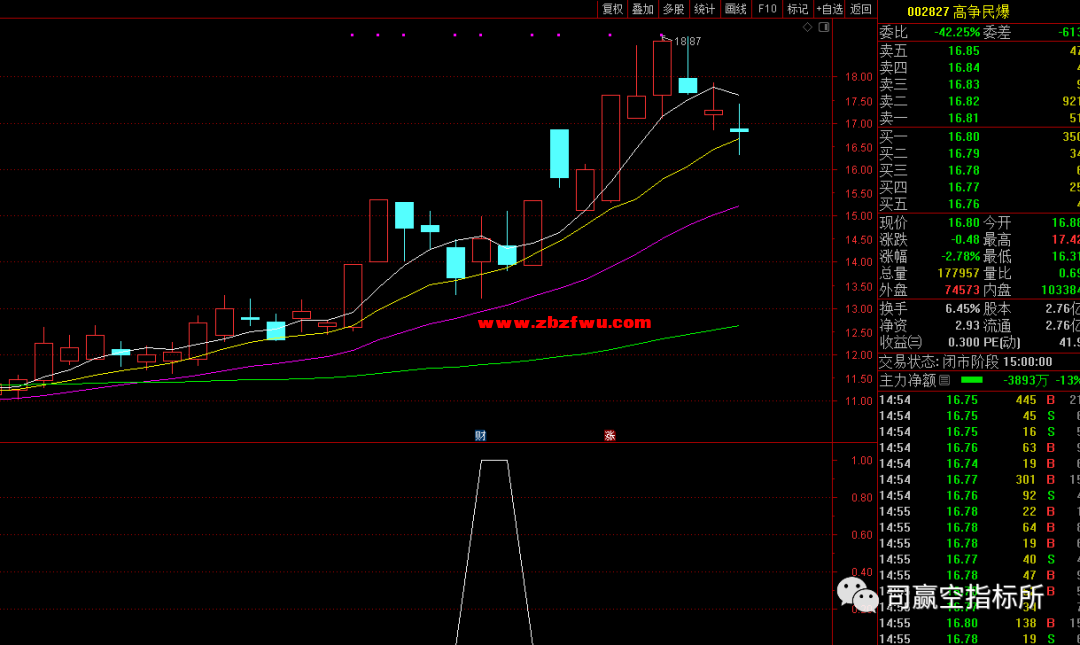This screenshot has width=1080, height=645.
Task: Click the 涨 marker on chart
Action: click(x=610, y=435)
